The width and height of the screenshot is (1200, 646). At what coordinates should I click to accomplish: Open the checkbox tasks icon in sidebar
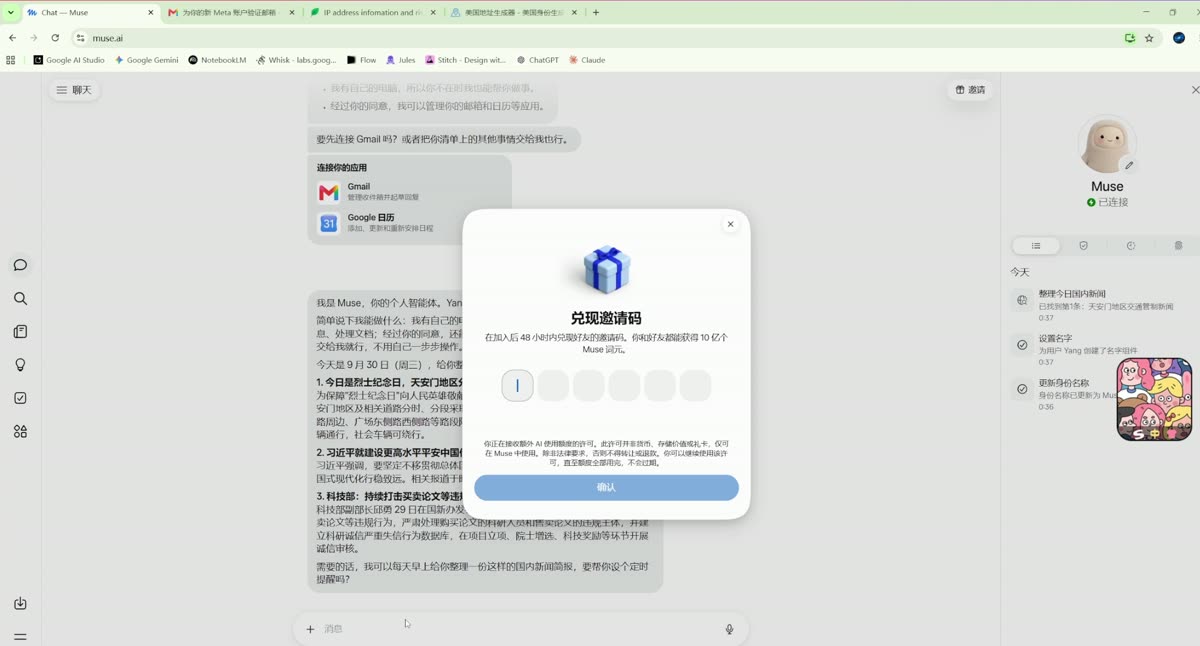tap(20, 398)
